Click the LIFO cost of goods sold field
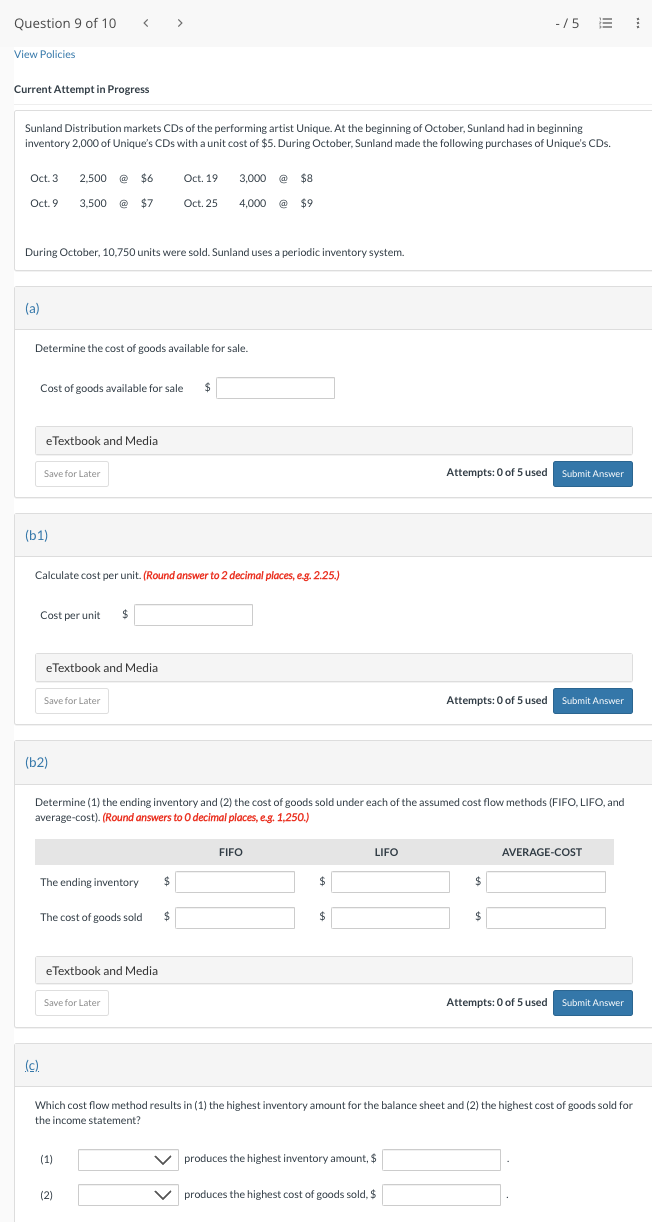 pos(390,916)
